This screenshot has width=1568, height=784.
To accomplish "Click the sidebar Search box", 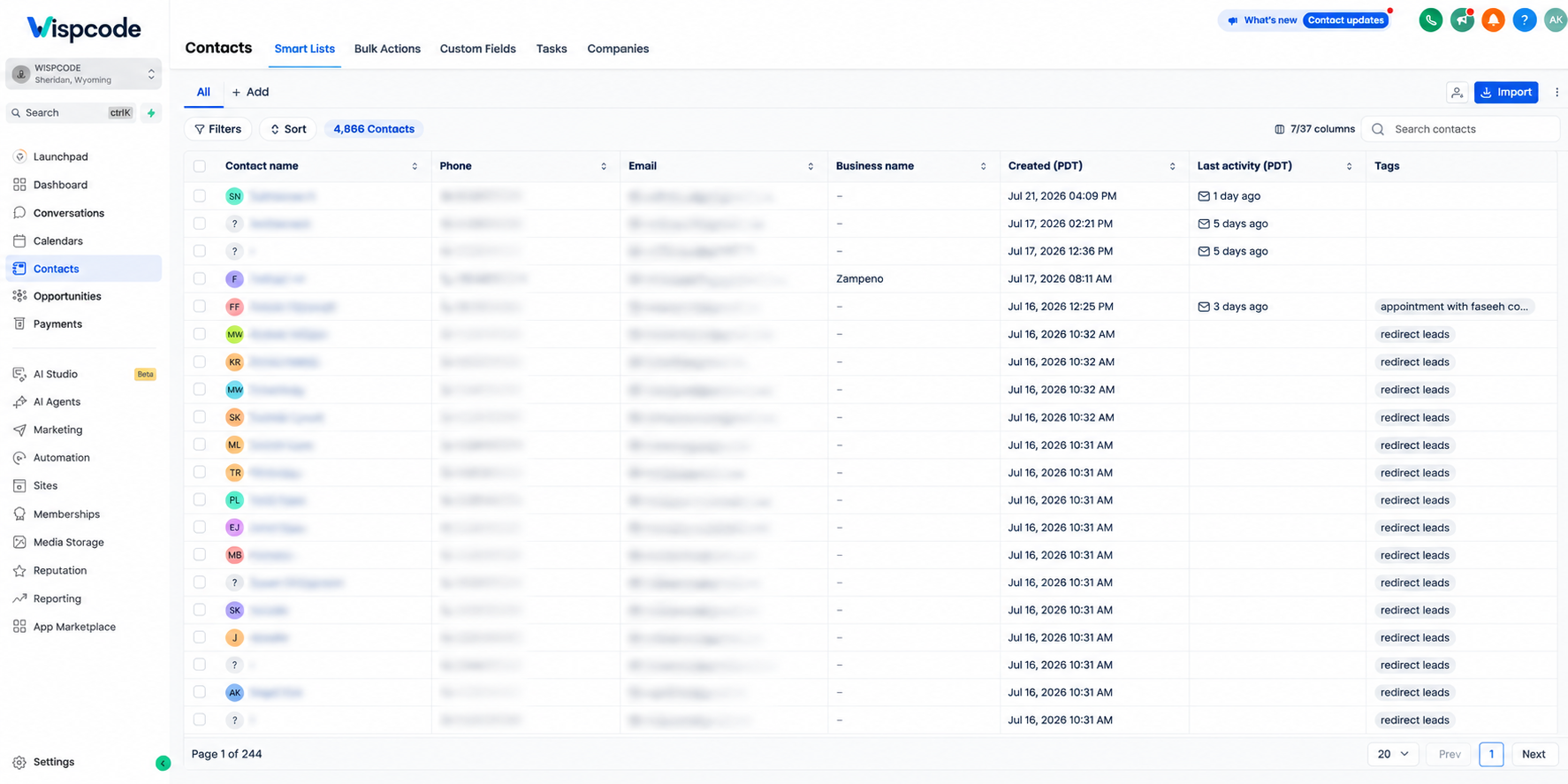I will 71,113.
